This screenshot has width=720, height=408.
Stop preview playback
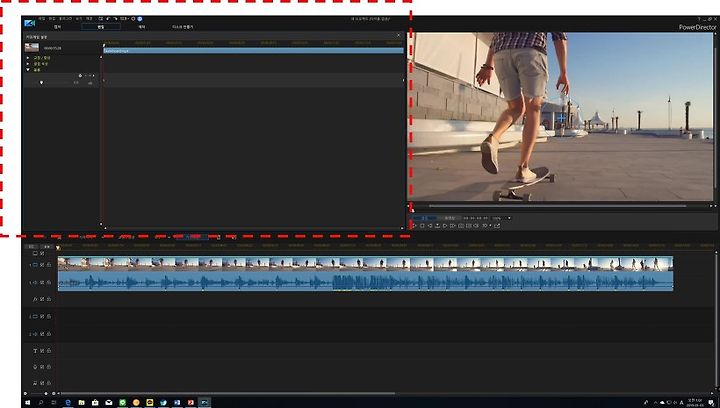pos(422,226)
